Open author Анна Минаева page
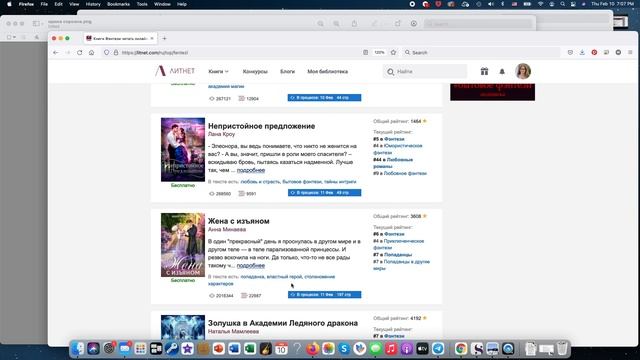The image size is (640, 360). click(x=227, y=229)
